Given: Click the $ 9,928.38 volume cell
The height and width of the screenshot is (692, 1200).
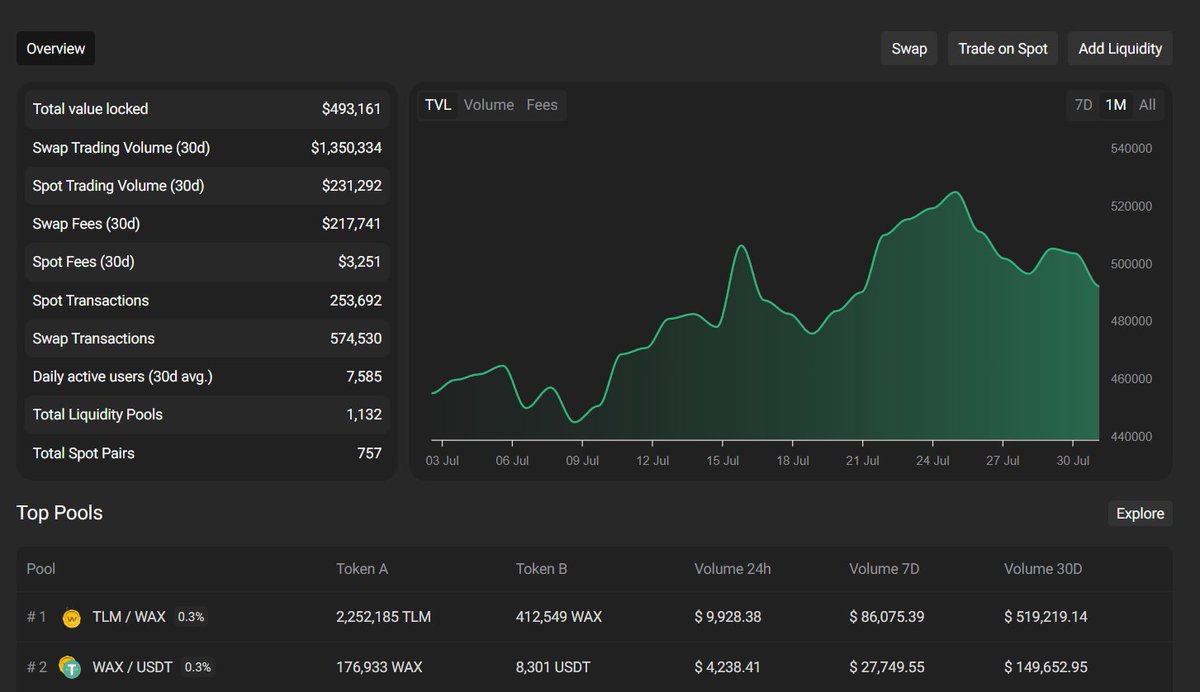Looking at the screenshot, I should tap(728, 617).
